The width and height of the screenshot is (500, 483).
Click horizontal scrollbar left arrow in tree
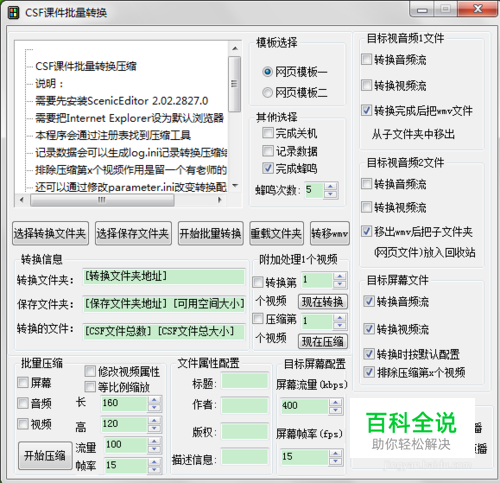pyautogui.click(x=22, y=200)
